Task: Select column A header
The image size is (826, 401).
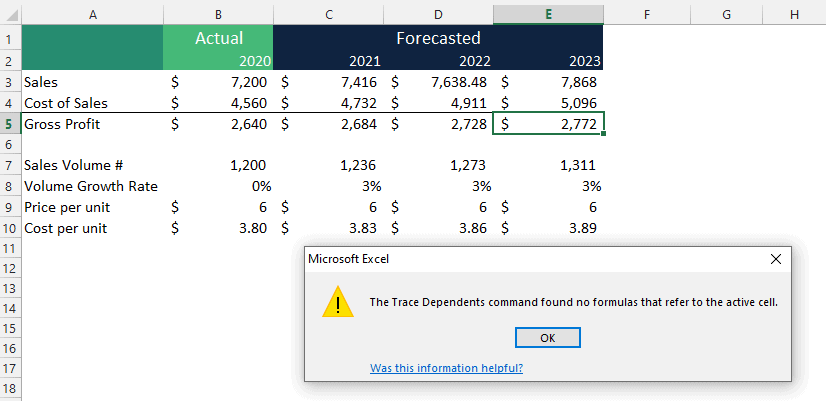Action: [x=93, y=15]
